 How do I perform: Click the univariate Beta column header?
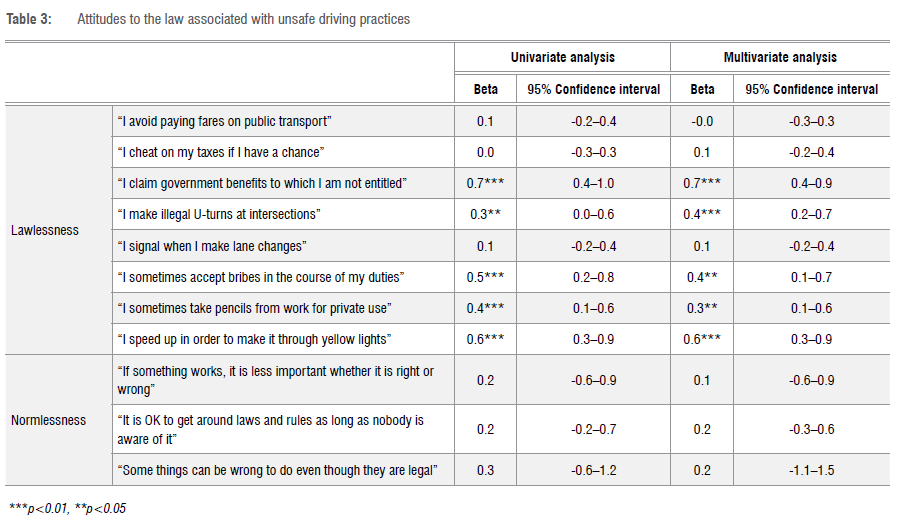486,89
